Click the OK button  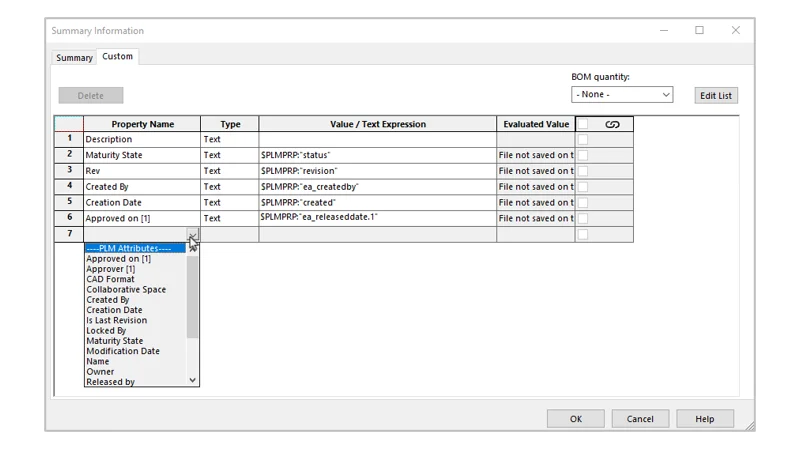pyautogui.click(x=575, y=419)
